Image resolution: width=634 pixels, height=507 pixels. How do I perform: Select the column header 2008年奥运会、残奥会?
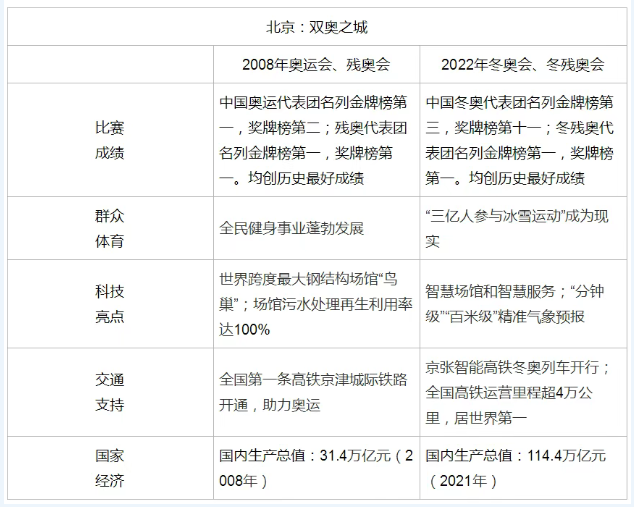316,64
